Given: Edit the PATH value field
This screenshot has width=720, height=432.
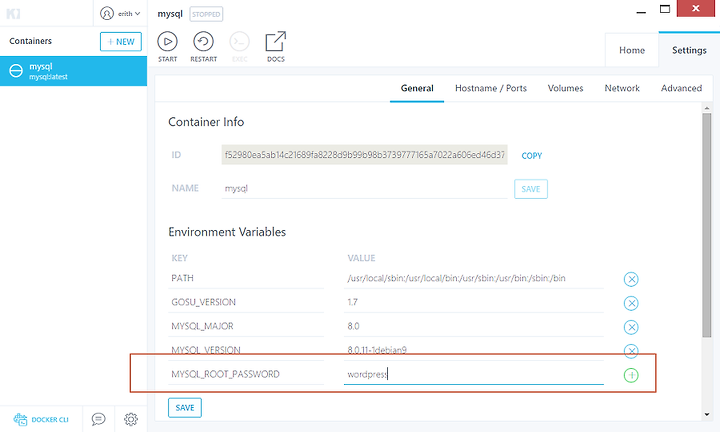Looking at the screenshot, I should tap(474, 278).
